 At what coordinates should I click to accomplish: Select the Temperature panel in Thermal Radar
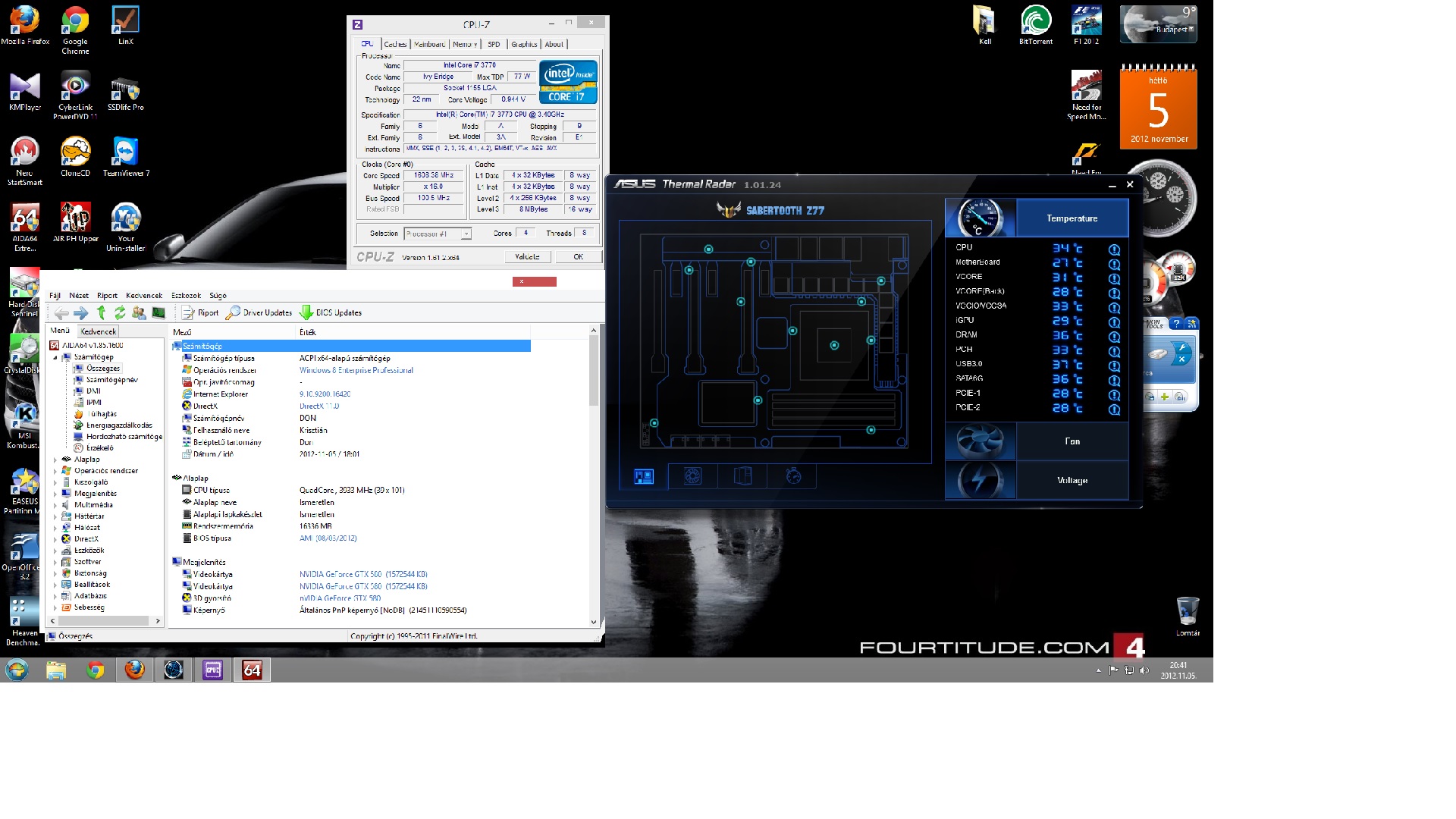click(1072, 218)
